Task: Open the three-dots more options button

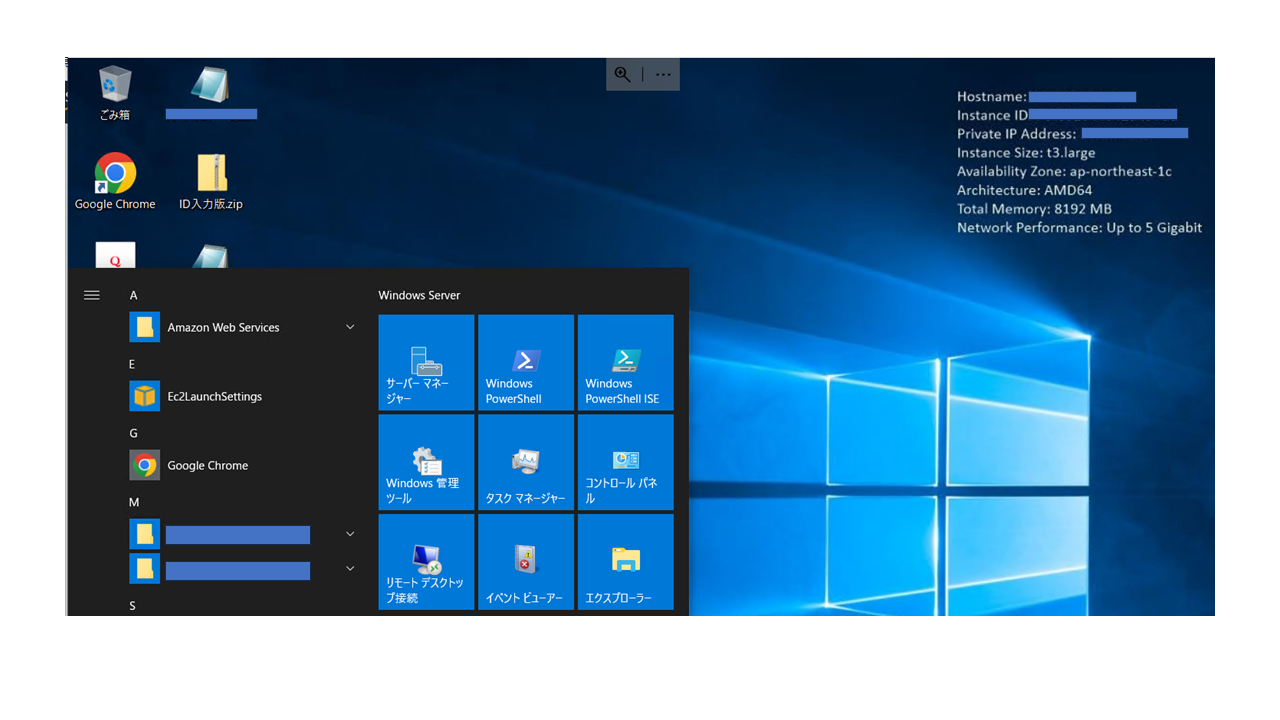Action: click(x=663, y=74)
